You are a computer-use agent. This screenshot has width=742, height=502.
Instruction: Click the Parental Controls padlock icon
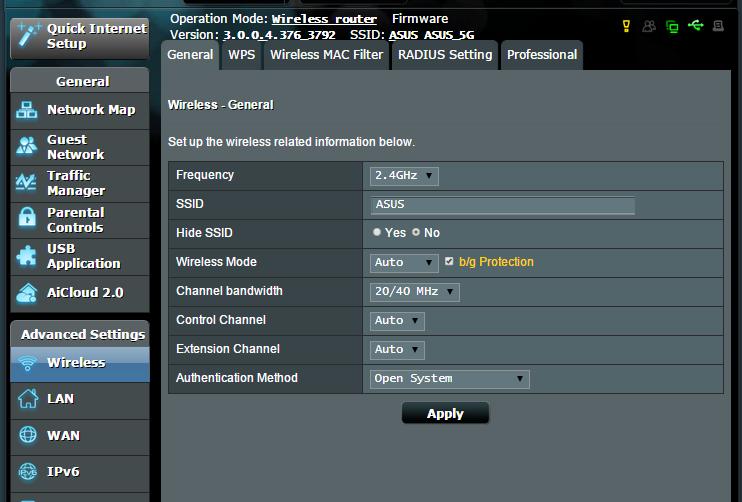(27, 218)
